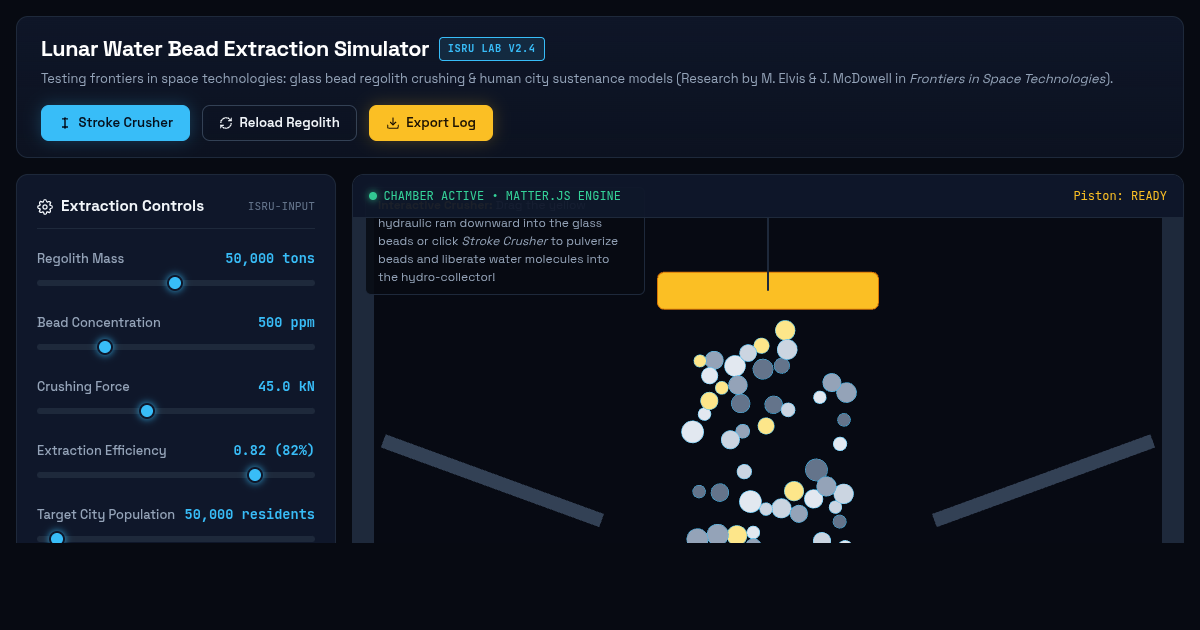Click the 0.82 (82%) efficiency value
Viewport: 1200px width, 630px height.
pyautogui.click(x=274, y=450)
